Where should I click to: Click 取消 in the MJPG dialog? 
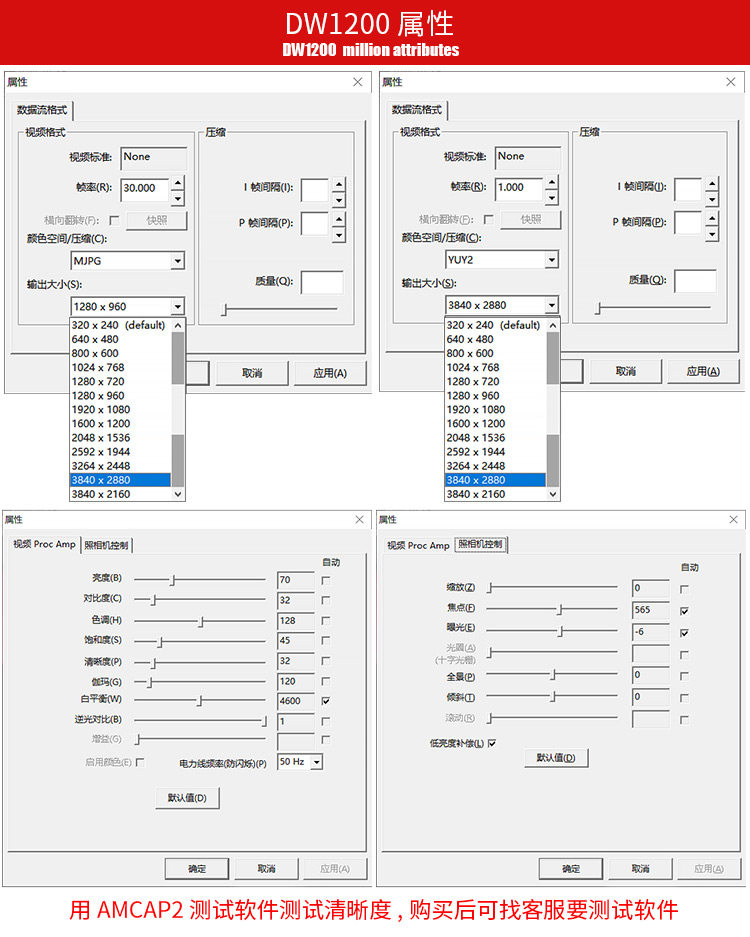252,373
